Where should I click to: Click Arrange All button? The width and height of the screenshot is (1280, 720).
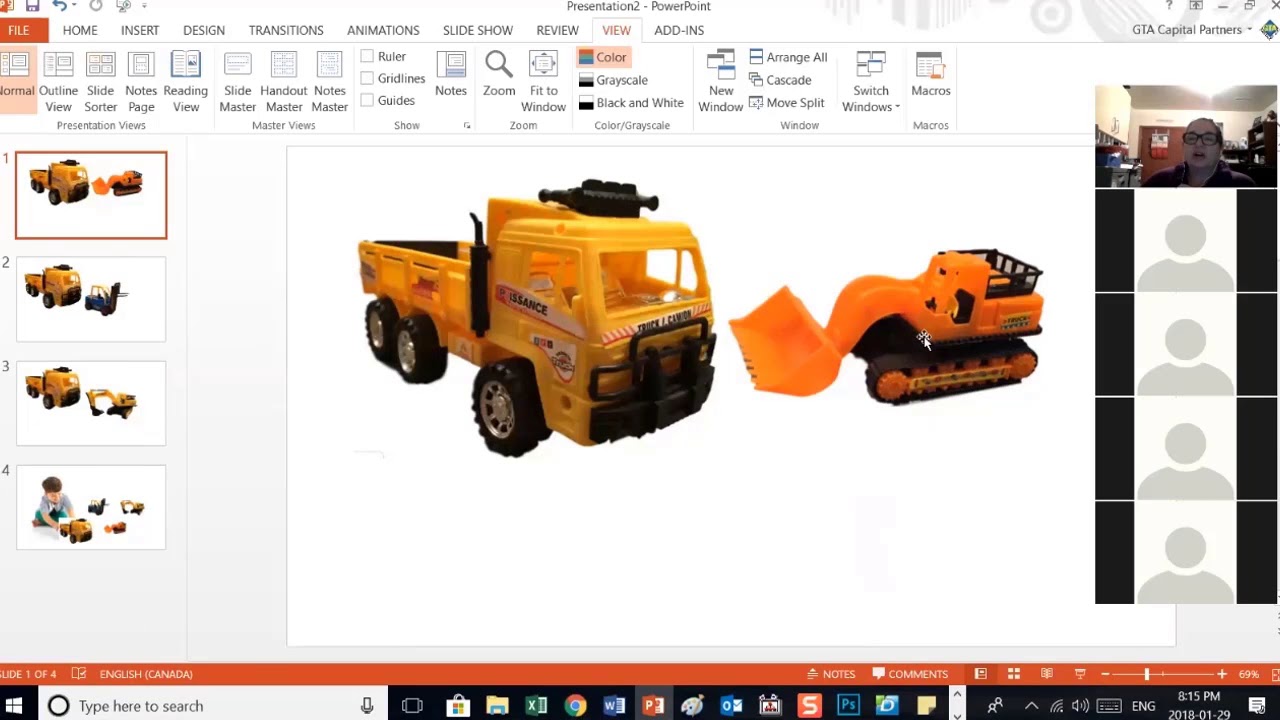(788, 57)
